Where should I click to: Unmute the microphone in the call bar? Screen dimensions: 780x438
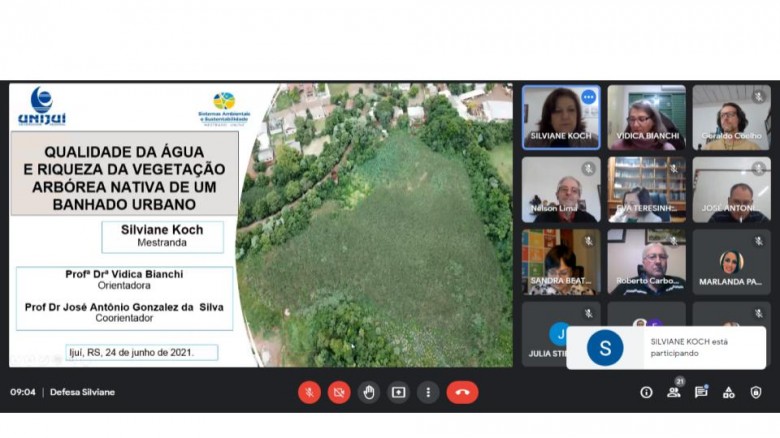(x=309, y=392)
